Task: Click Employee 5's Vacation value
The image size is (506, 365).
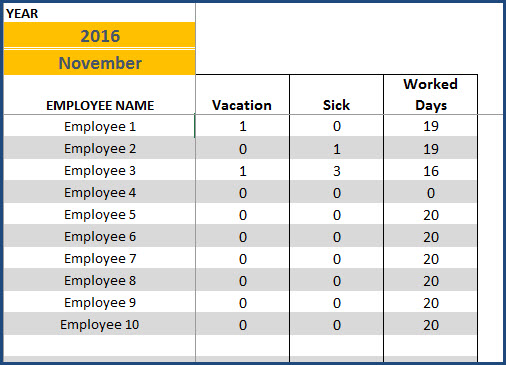Action: [242, 214]
